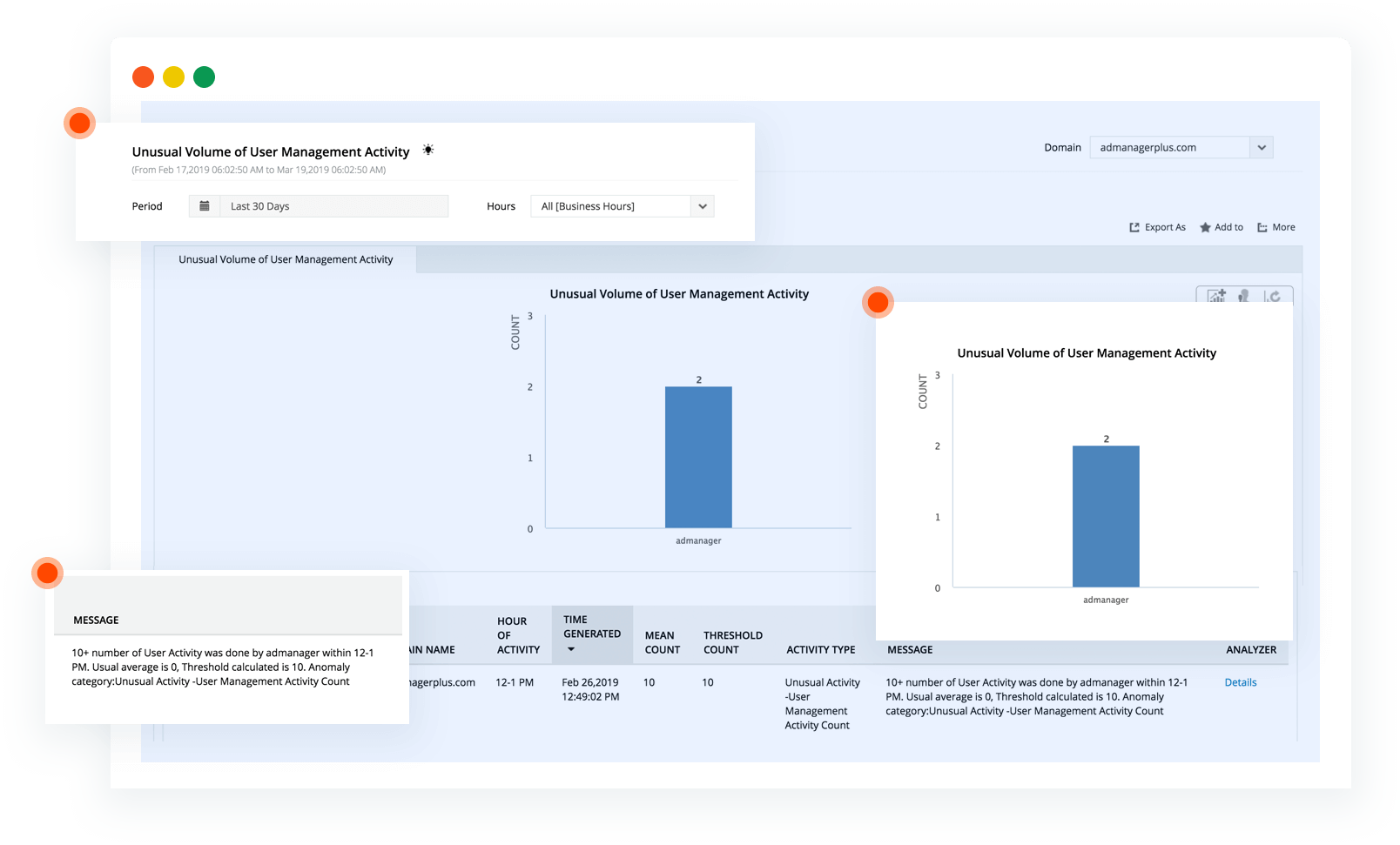Select the admanager bar in the popup chart
This screenshot has width=1400, height=845.
pos(1105,516)
